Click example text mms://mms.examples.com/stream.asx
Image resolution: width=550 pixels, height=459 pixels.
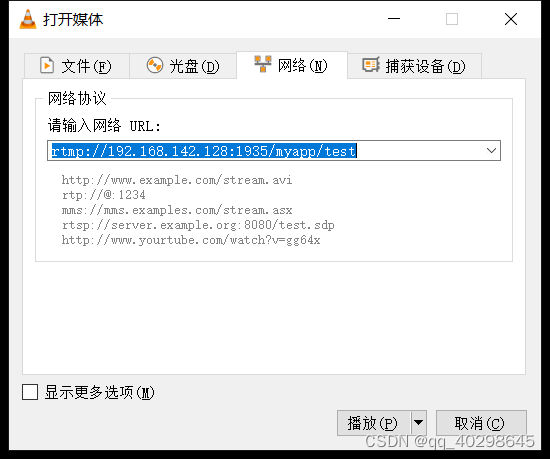177,210
